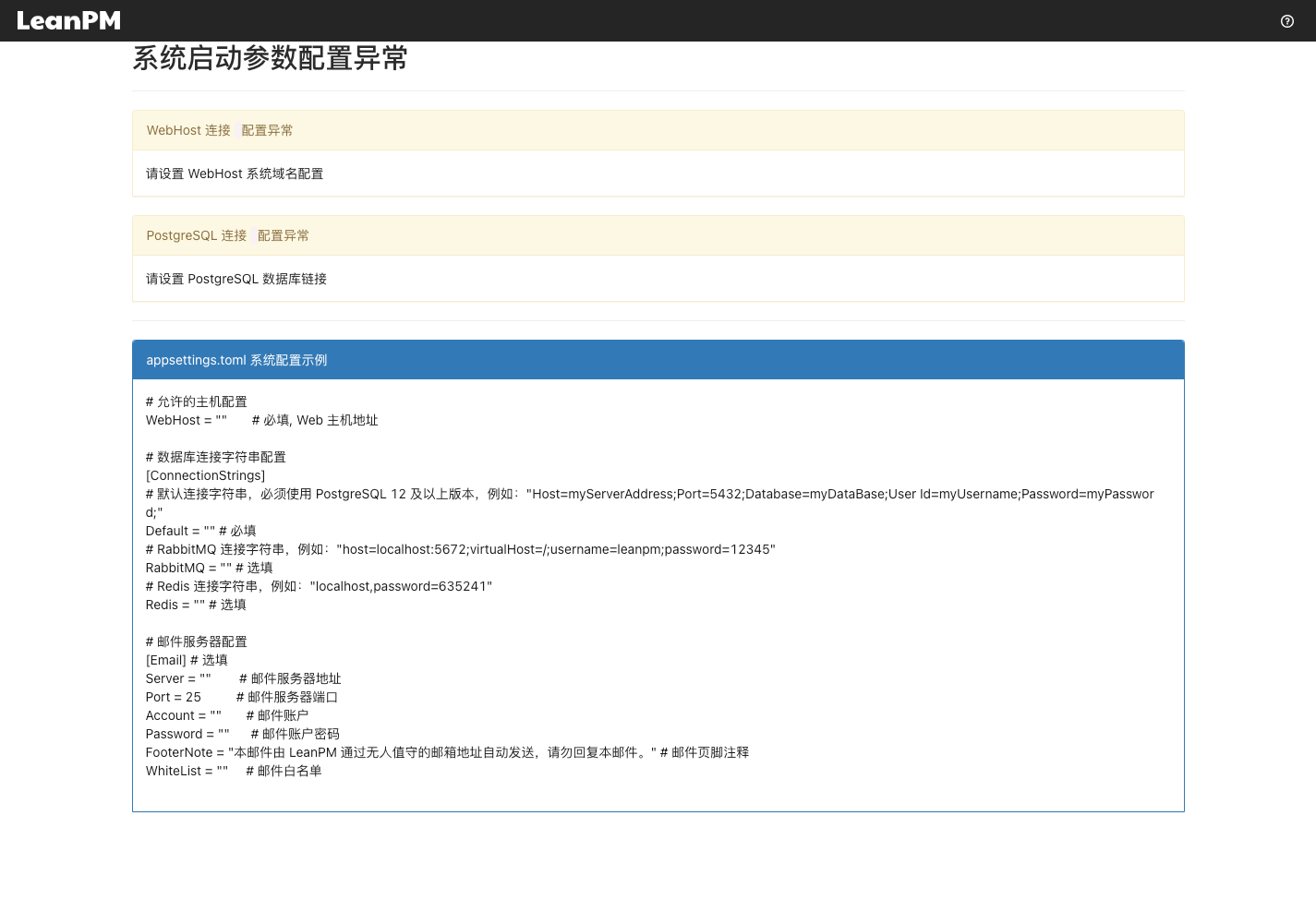Click the message 请设置 WebHost 系统域名配置
This screenshot has width=1316, height=899.
click(235, 174)
